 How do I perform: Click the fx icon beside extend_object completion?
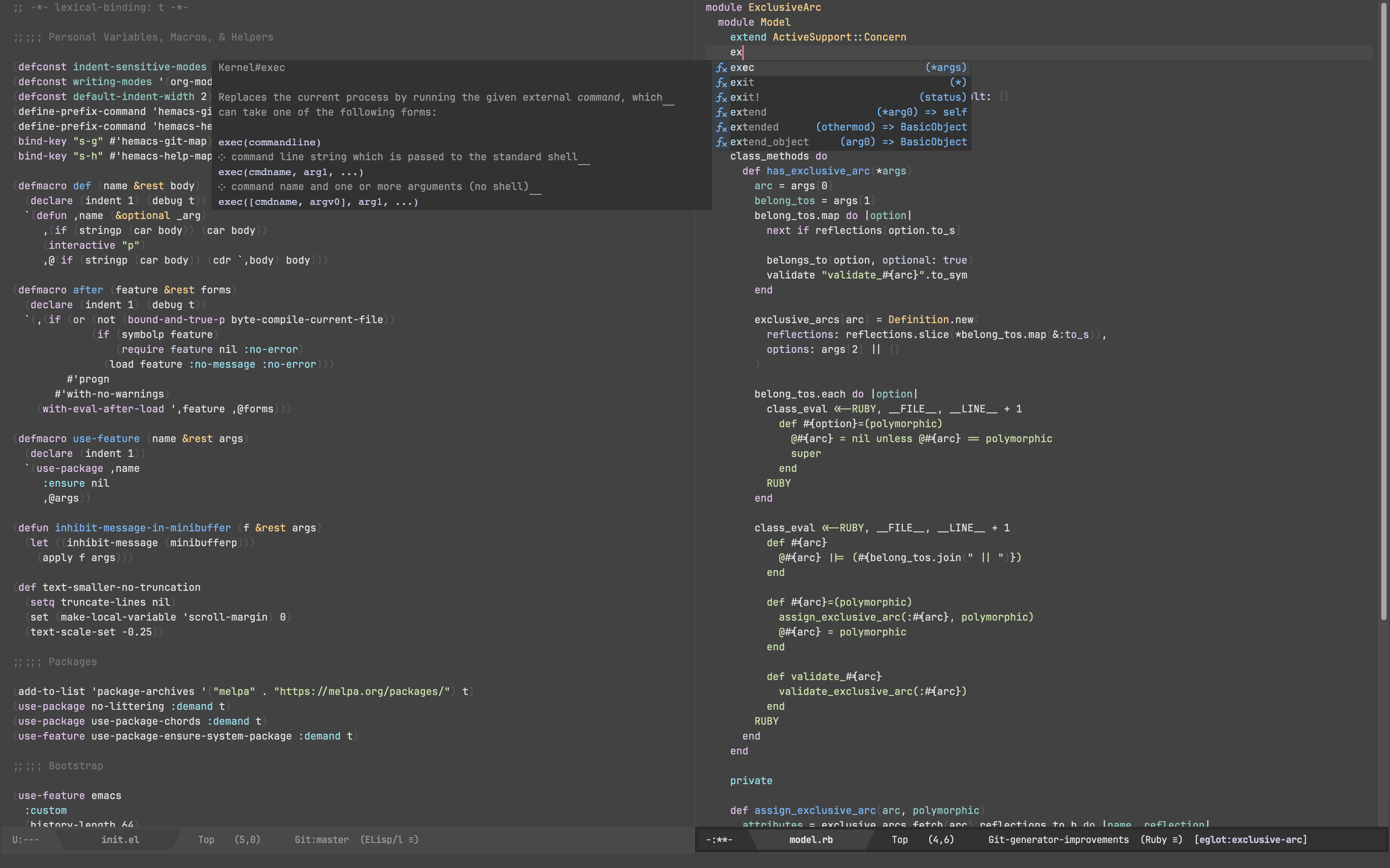tap(721, 142)
